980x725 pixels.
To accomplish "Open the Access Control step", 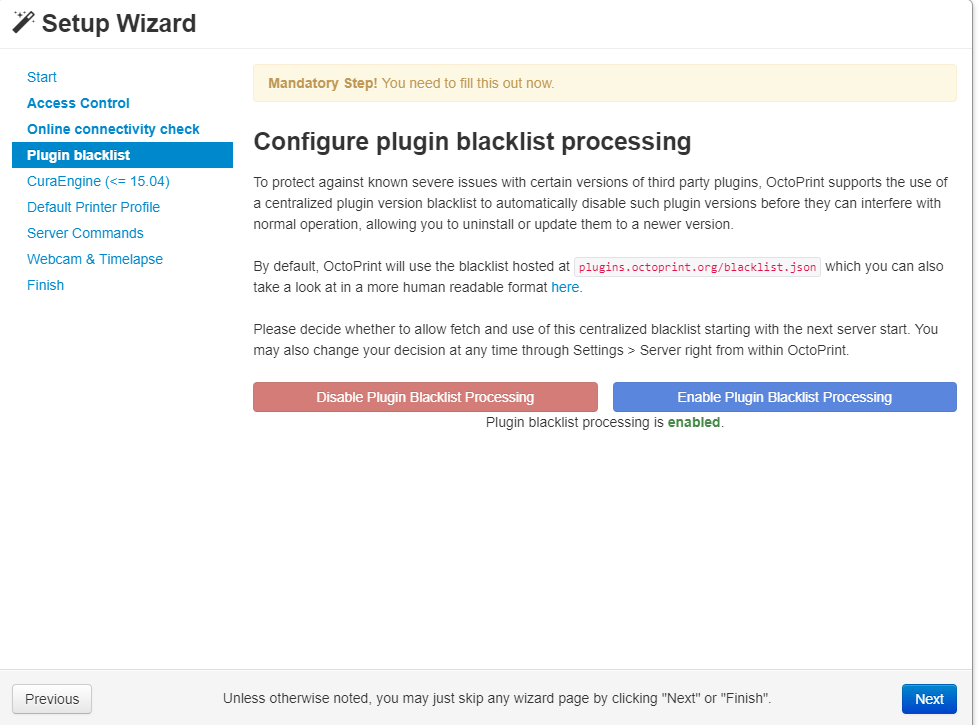I will tap(78, 103).
